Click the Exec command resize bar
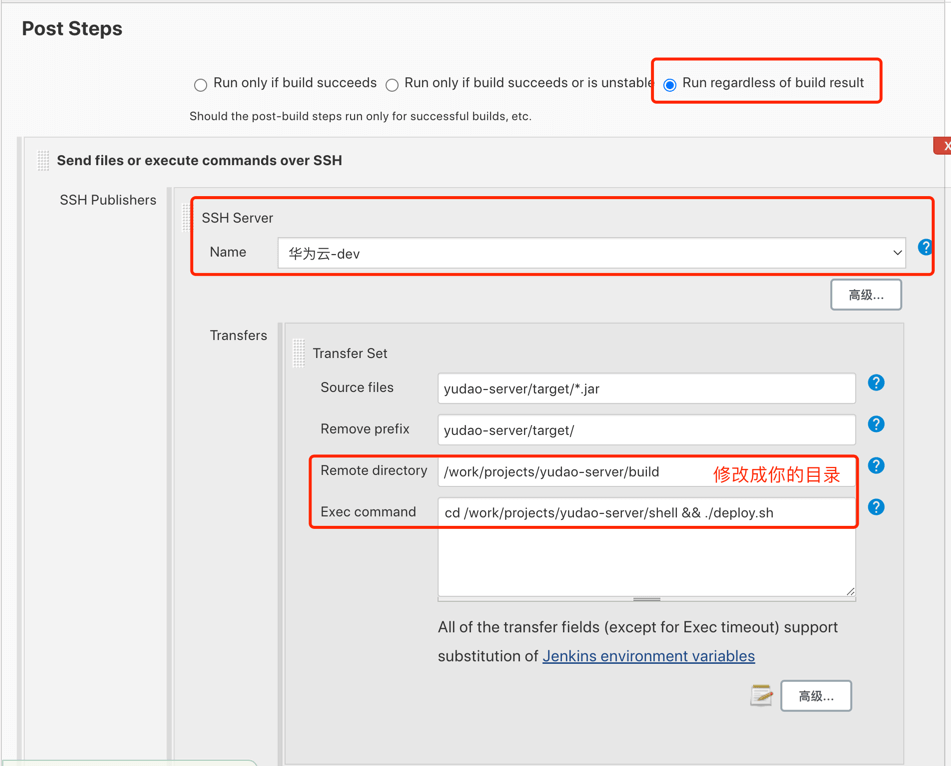The image size is (951, 766). click(646, 599)
